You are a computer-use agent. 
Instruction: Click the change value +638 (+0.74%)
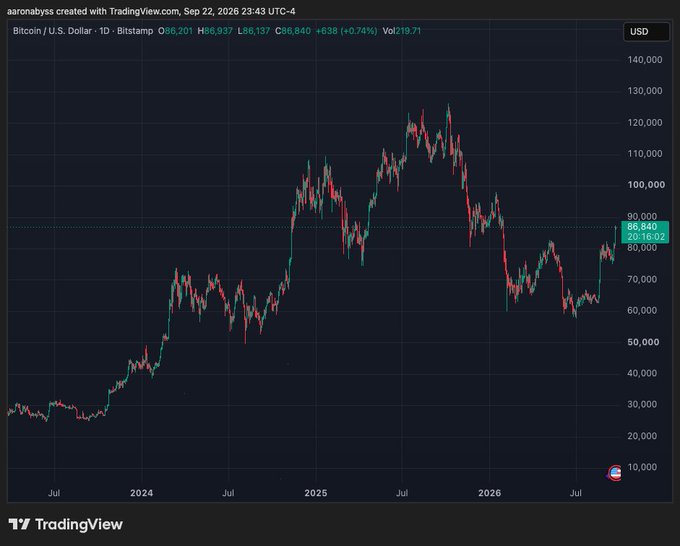point(346,31)
